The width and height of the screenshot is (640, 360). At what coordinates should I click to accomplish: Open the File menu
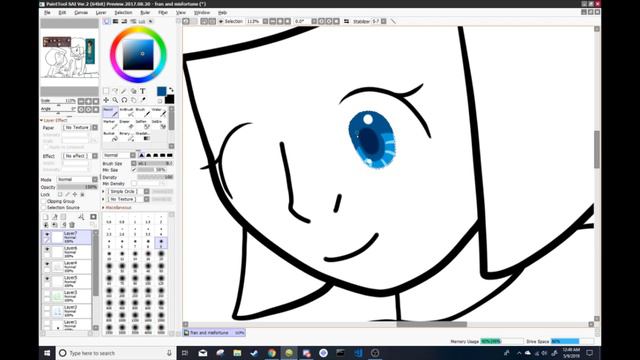pos(47,13)
